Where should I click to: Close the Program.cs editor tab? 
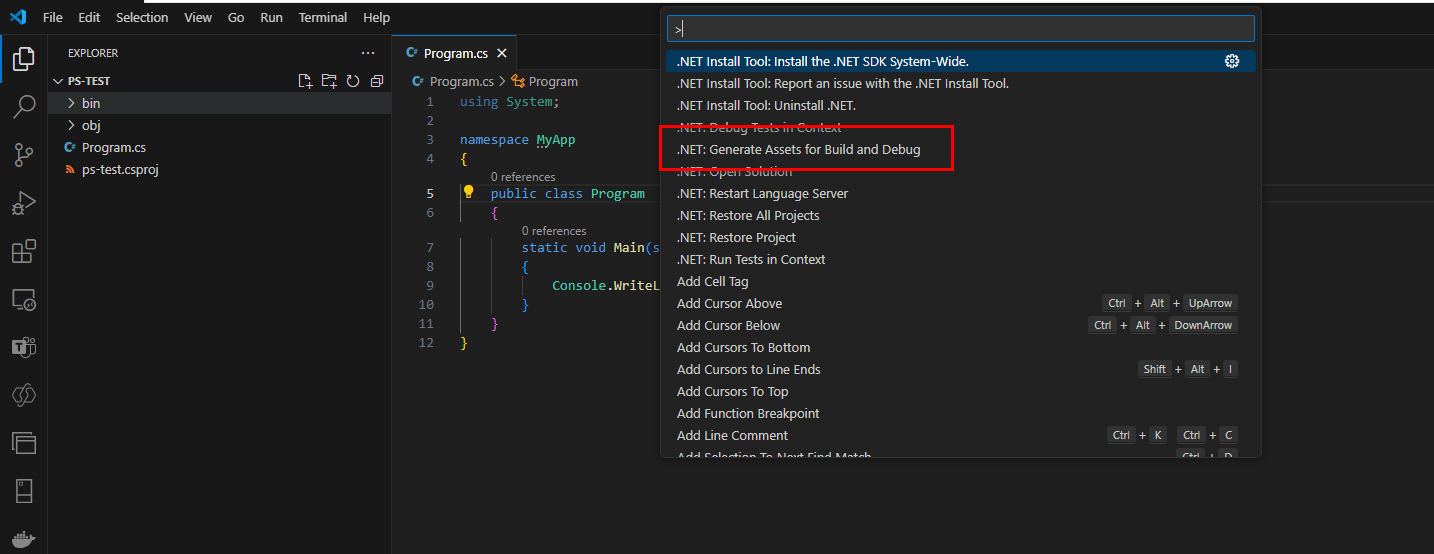[x=502, y=53]
